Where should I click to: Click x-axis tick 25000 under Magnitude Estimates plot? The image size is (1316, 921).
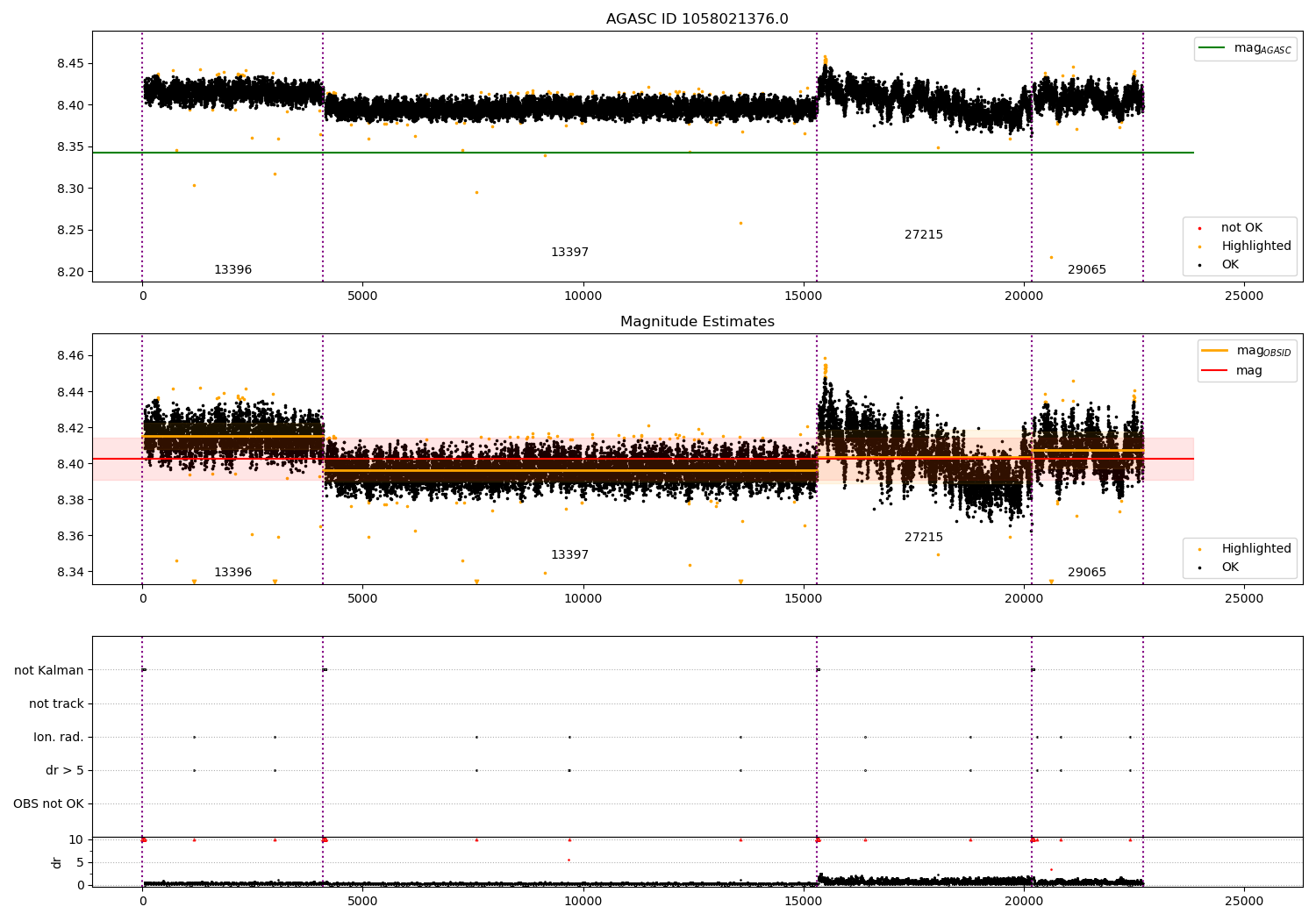(1244, 598)
